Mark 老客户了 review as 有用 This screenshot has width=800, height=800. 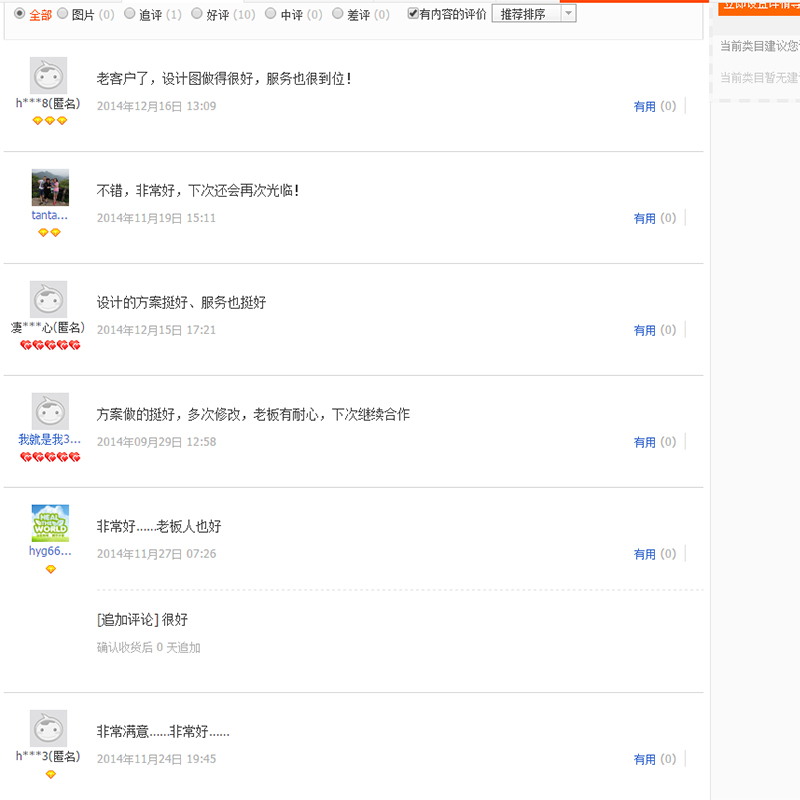click(644, 107)
